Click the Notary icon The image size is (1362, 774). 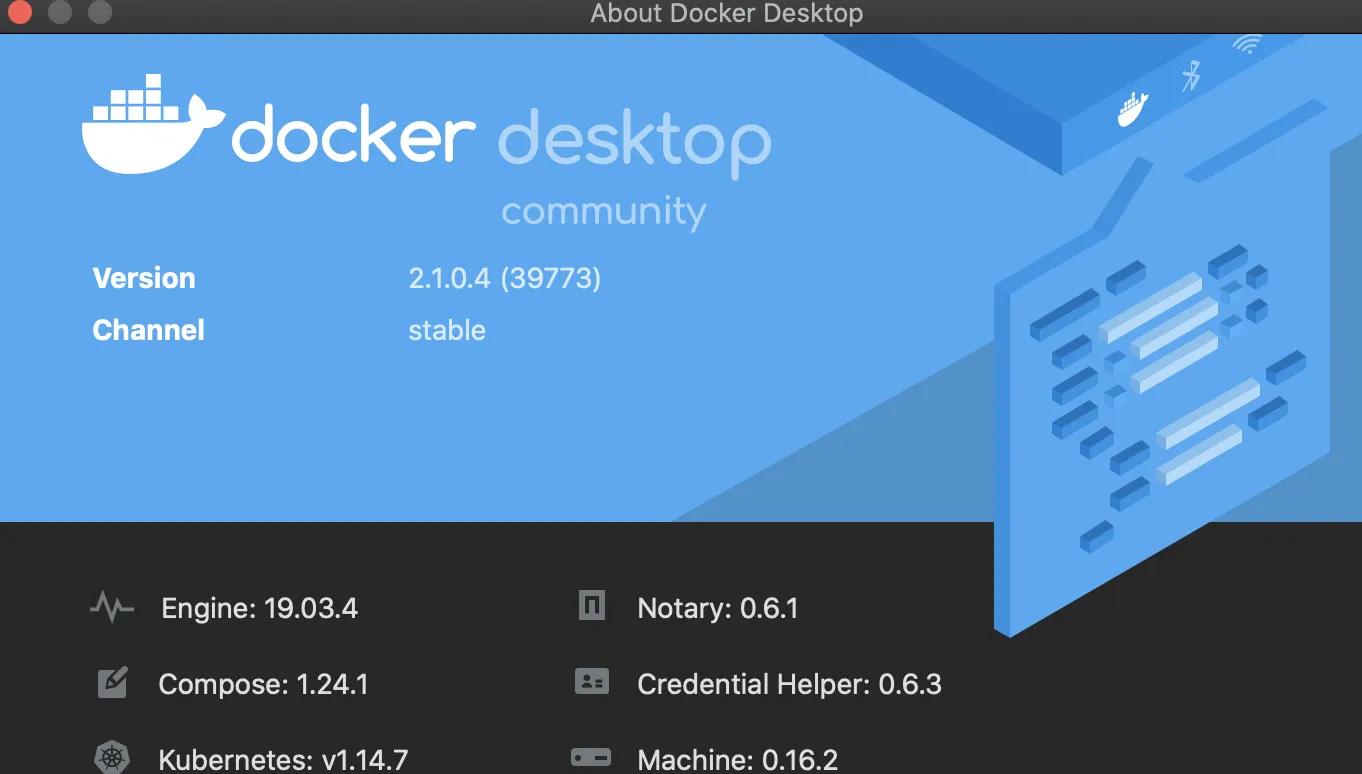click(592, 606)
